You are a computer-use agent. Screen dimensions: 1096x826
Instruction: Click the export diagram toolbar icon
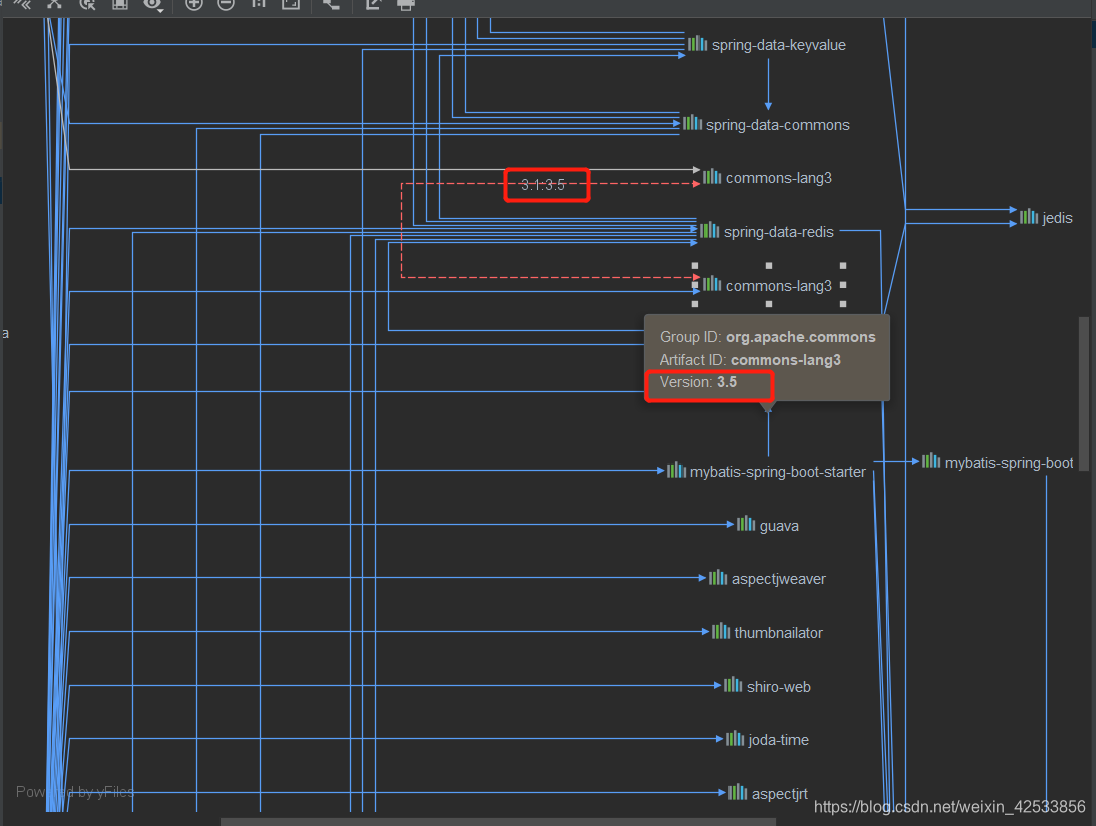click(373, 4)
